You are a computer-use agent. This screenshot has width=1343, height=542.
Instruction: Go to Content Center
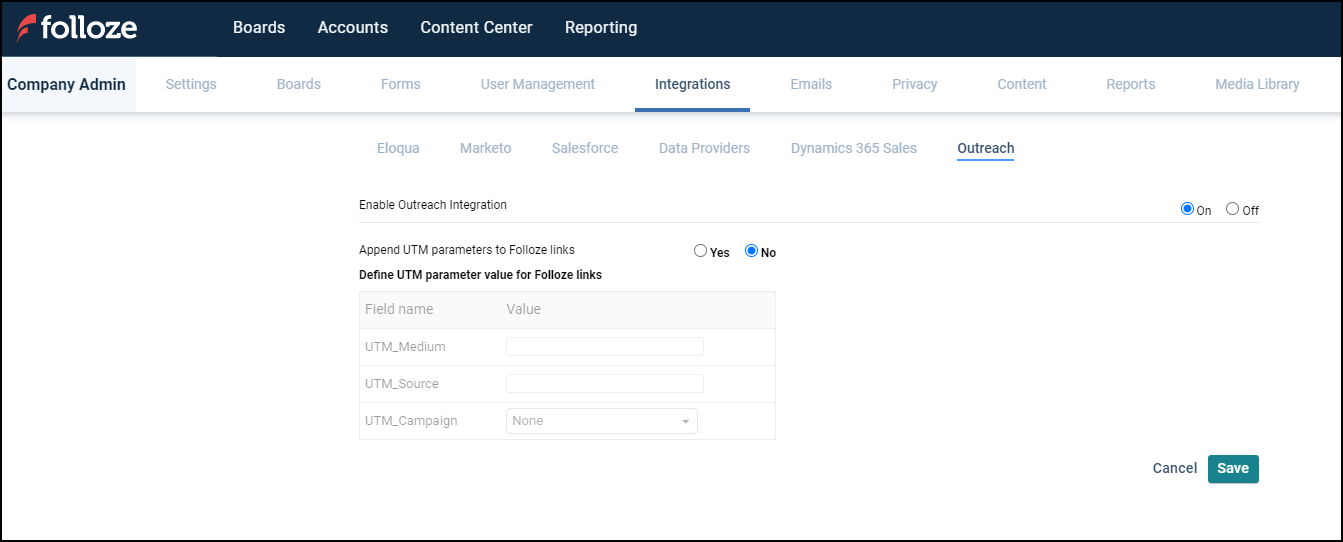coord(476,28)
